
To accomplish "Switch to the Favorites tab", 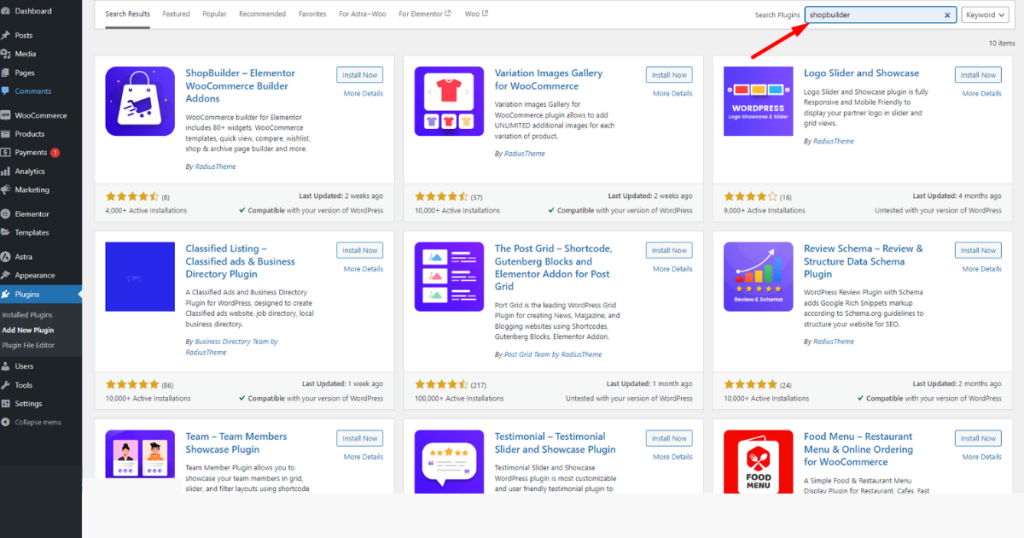I will (x=312, y=14).
